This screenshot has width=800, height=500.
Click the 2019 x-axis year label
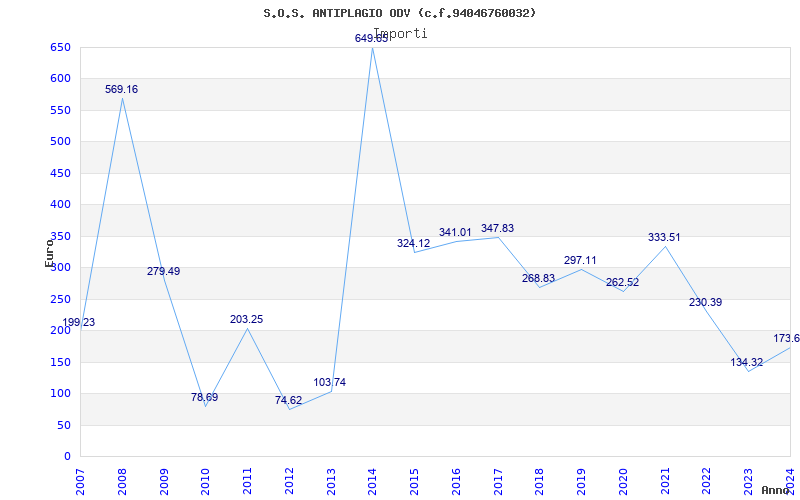(x=581, y=482)
